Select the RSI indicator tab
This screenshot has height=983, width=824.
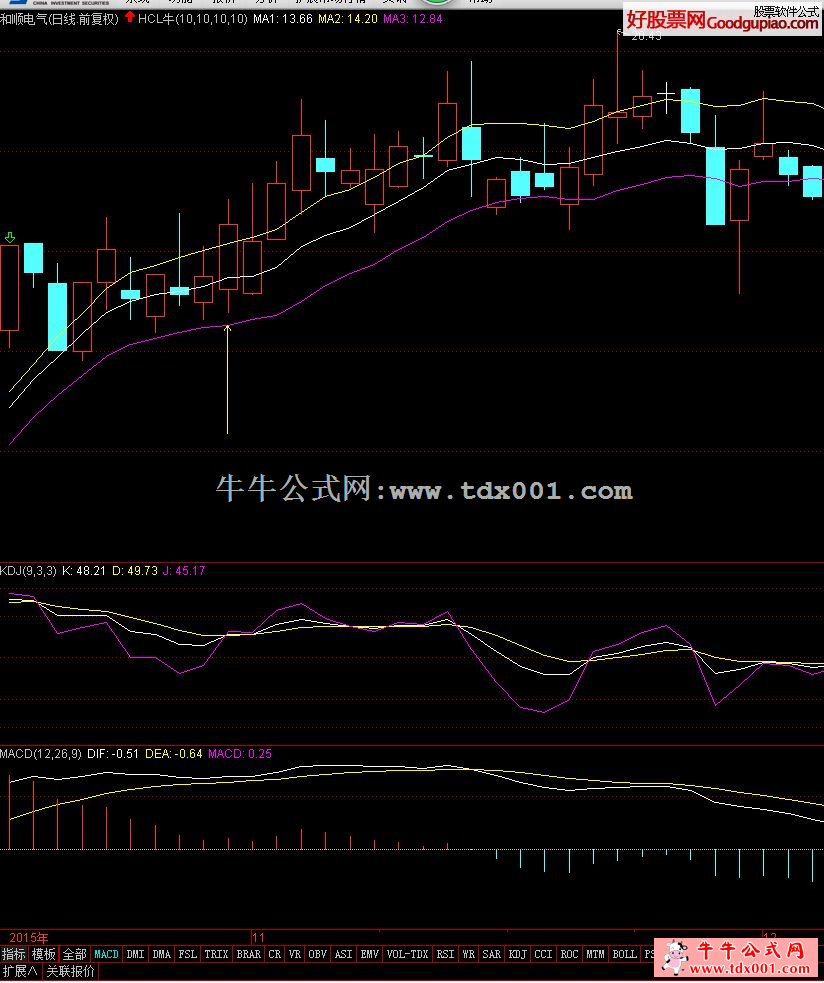(x=445, y=954)
